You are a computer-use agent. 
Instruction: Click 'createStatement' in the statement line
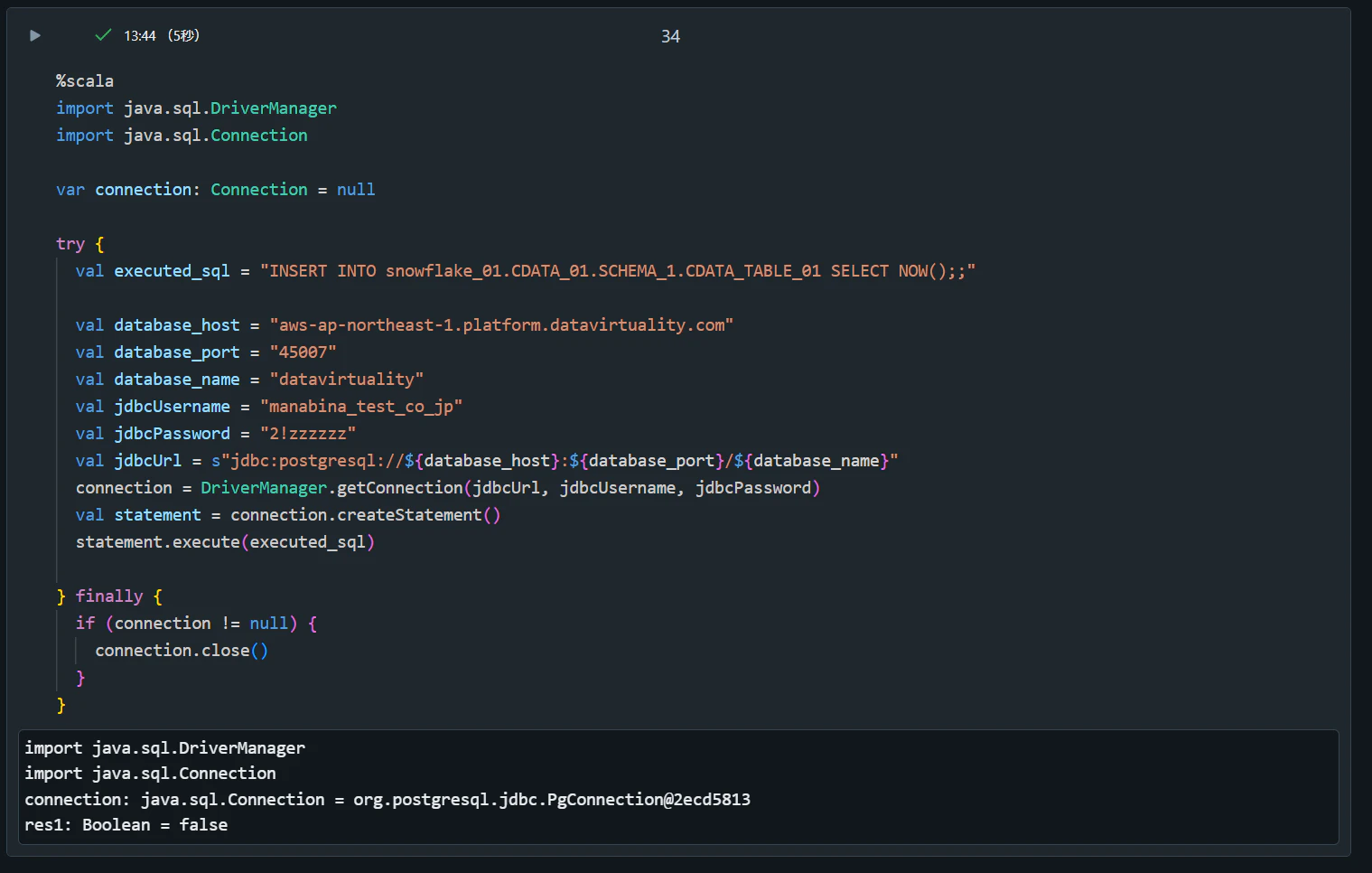tap(409, 515)
